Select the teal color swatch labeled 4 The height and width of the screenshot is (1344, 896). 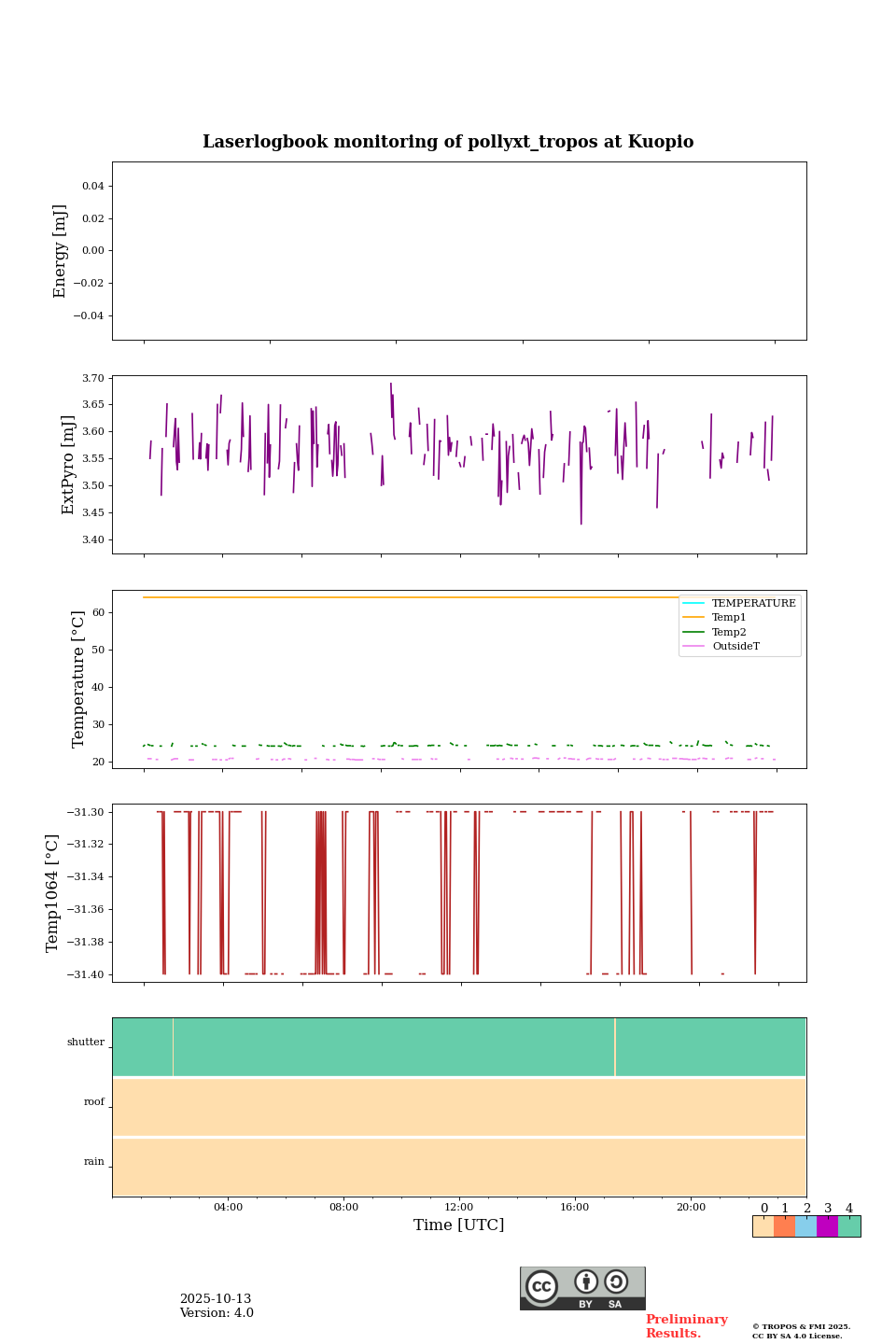(849, 1226)
